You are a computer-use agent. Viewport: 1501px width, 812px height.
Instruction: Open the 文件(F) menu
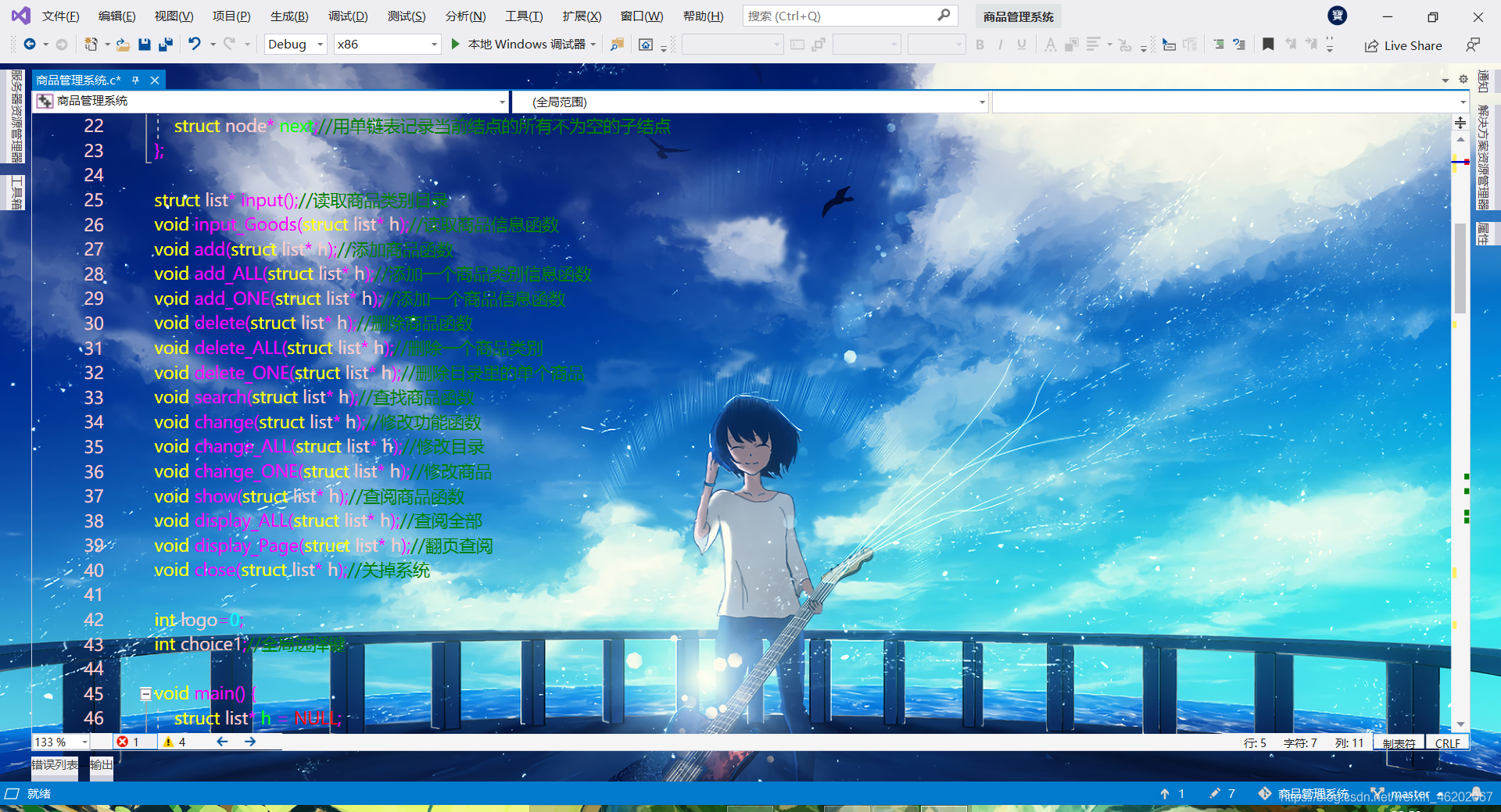60,16
